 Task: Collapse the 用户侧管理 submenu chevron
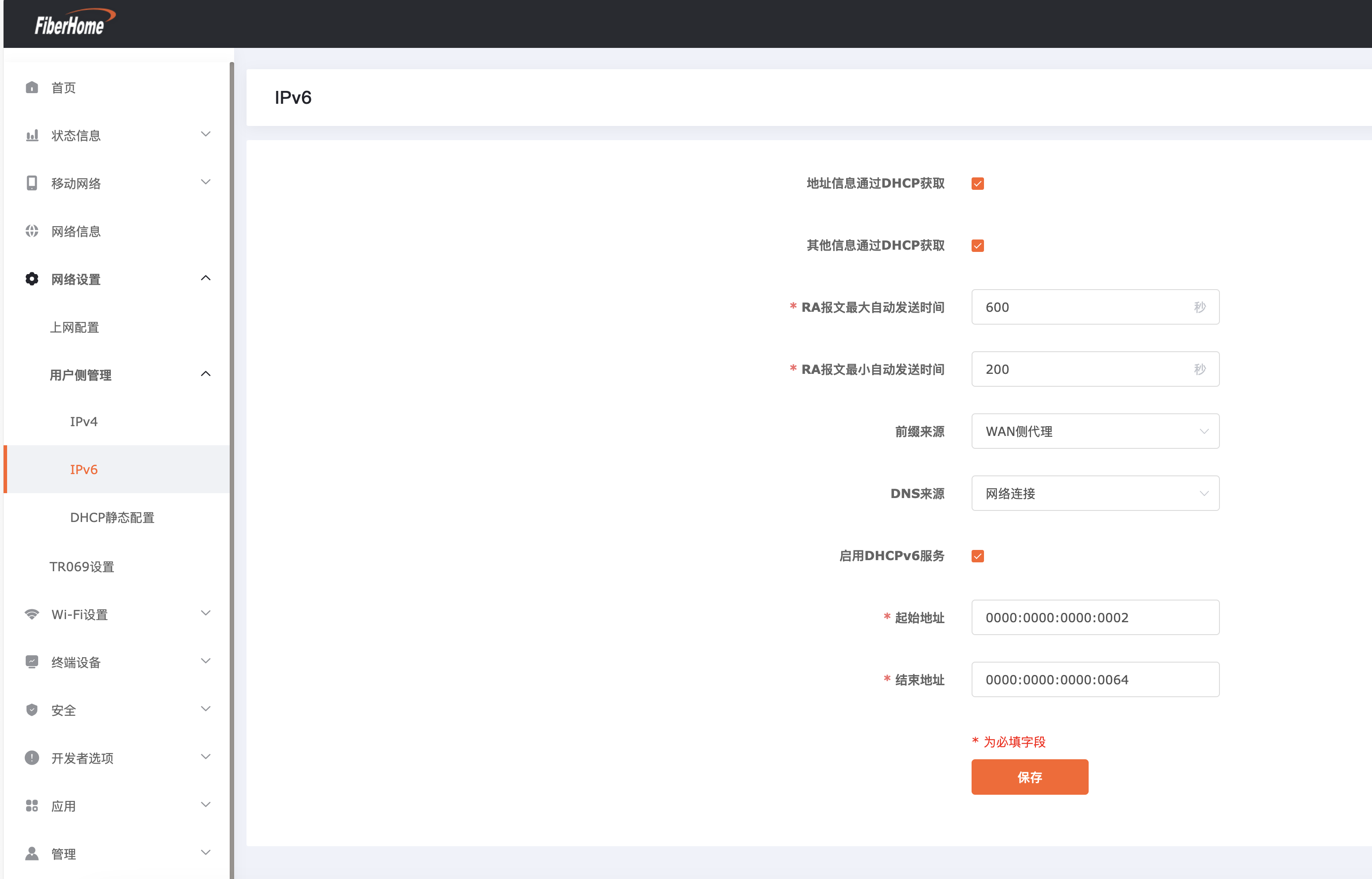pos(206,374)
